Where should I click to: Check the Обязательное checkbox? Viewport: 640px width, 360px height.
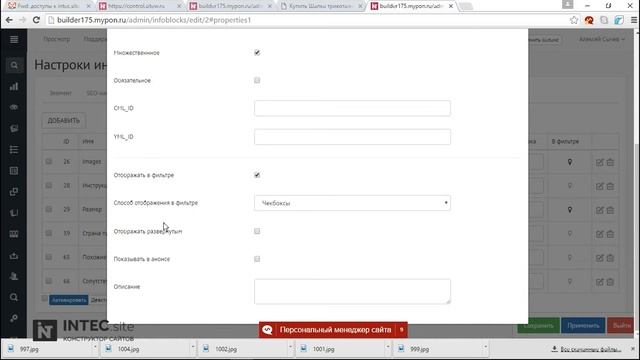click(x=257, y=80)
